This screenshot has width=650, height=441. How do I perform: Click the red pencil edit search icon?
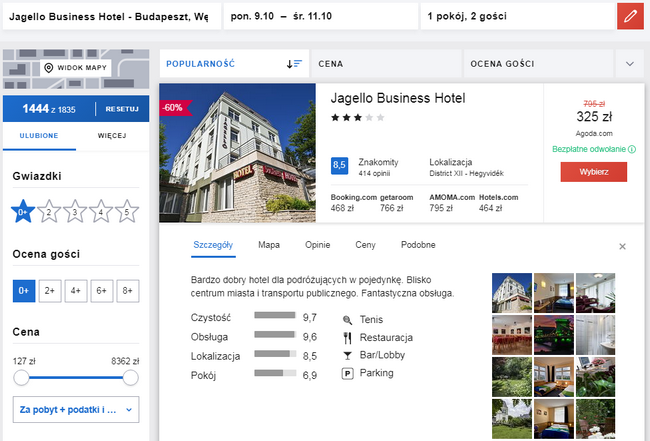point(630,17)
